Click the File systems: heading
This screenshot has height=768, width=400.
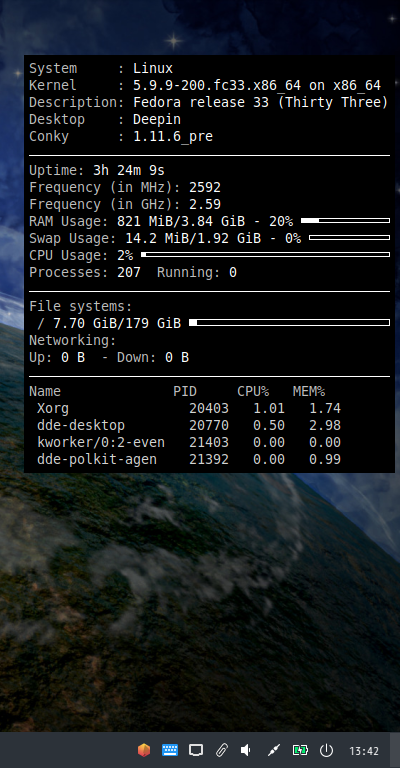click(81, 307)
